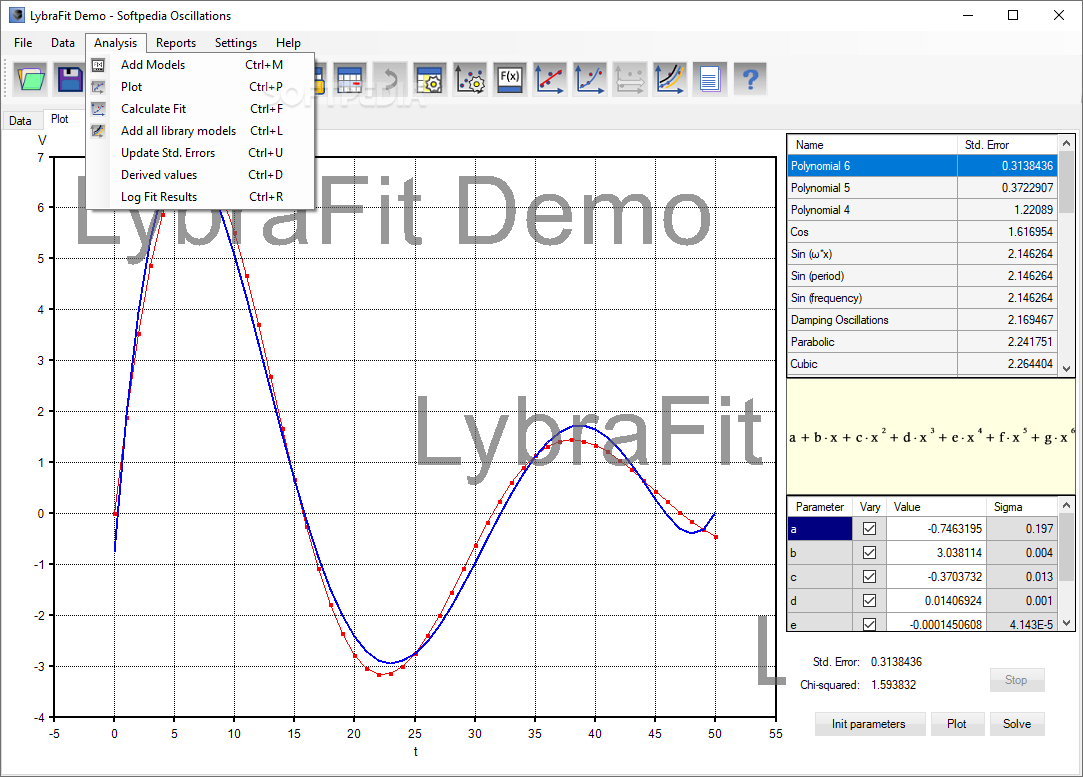Click the Init parameters button
The image size is (1083, 777).
(x=868, y=724)
